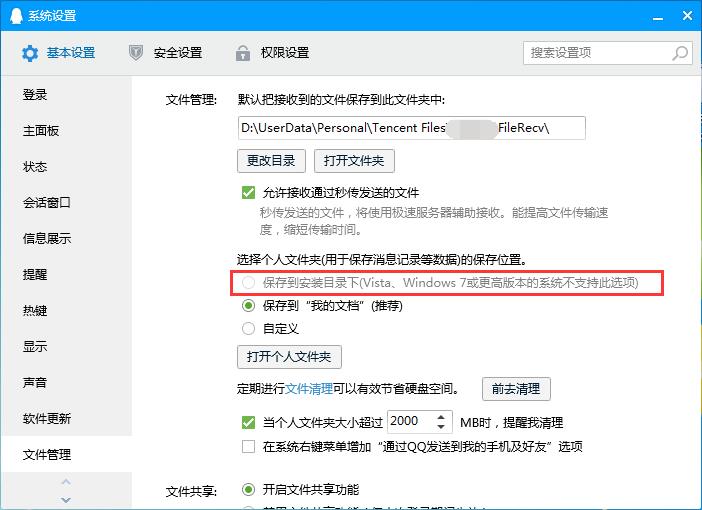Click the sidebar scroll-down chevron

(66, 499)
